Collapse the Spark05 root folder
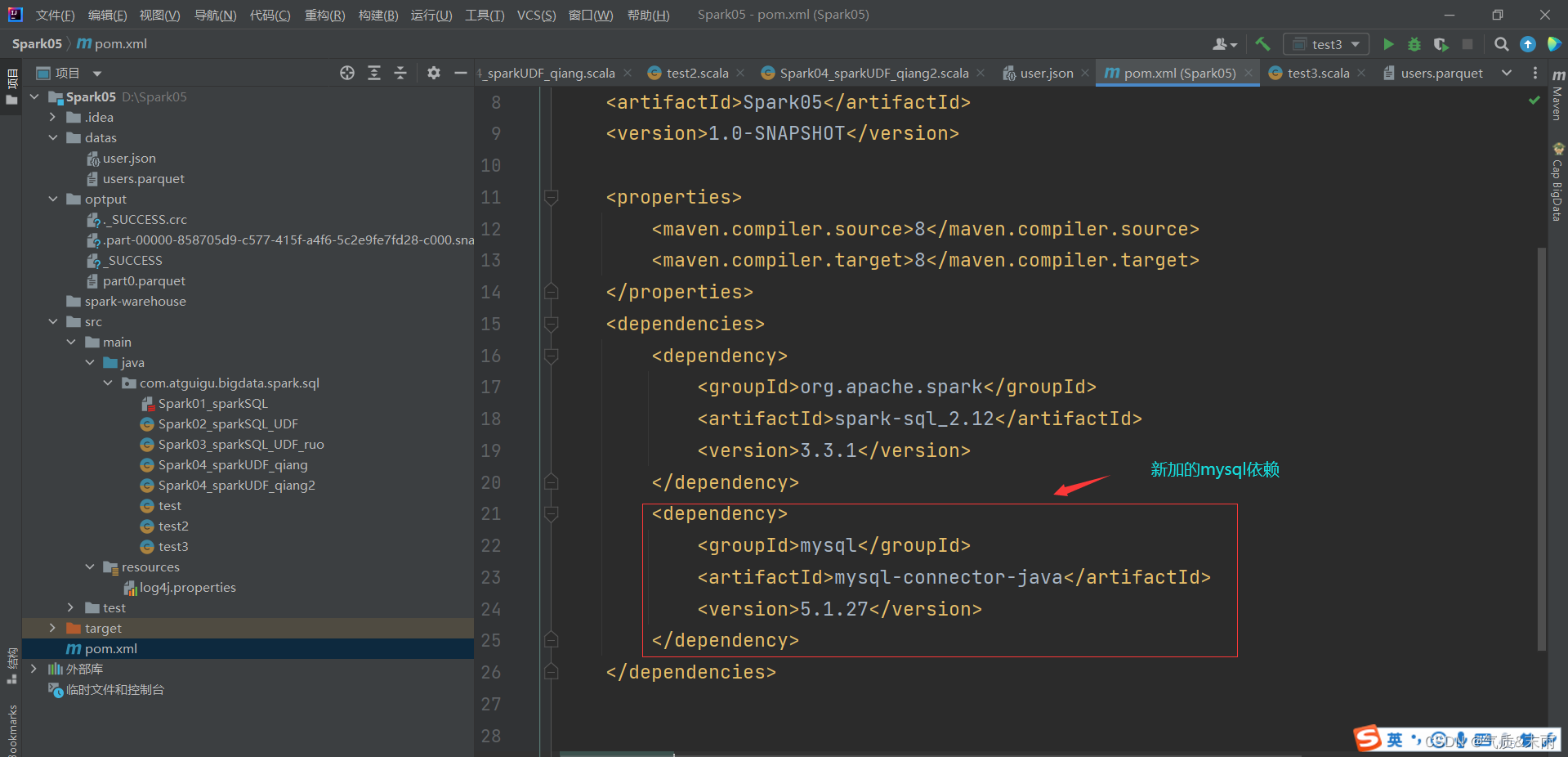 coord(34,96)
